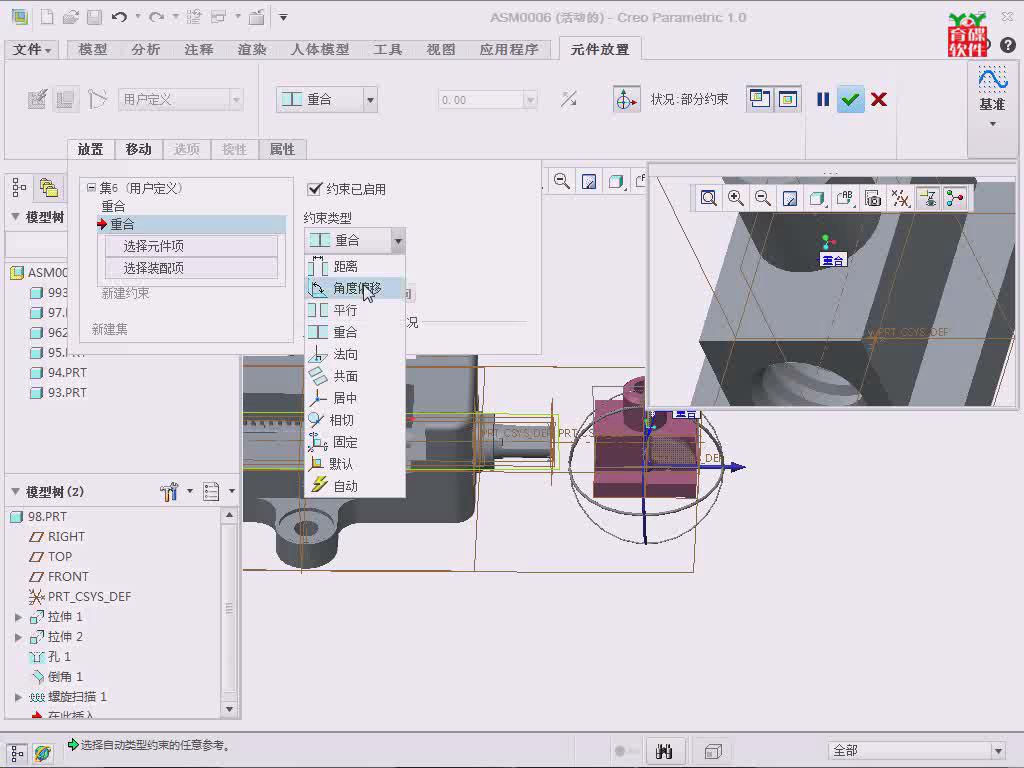Viewport: 1024px width, 768px height.
Task: Expand the 螺旋扫描 1 feature node
Action: pyautogui.click(x=18, y=697)
